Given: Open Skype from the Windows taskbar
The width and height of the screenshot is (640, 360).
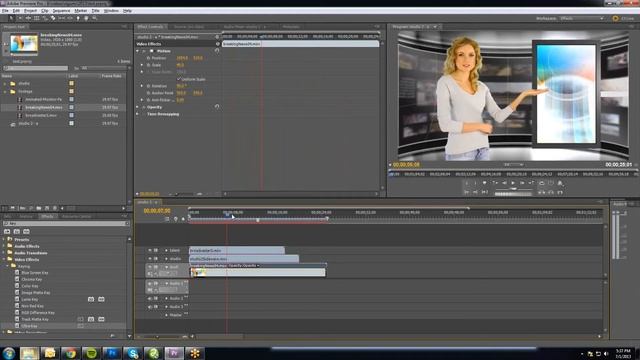Looking at the screenshot, I should click(x=133, y=353).
